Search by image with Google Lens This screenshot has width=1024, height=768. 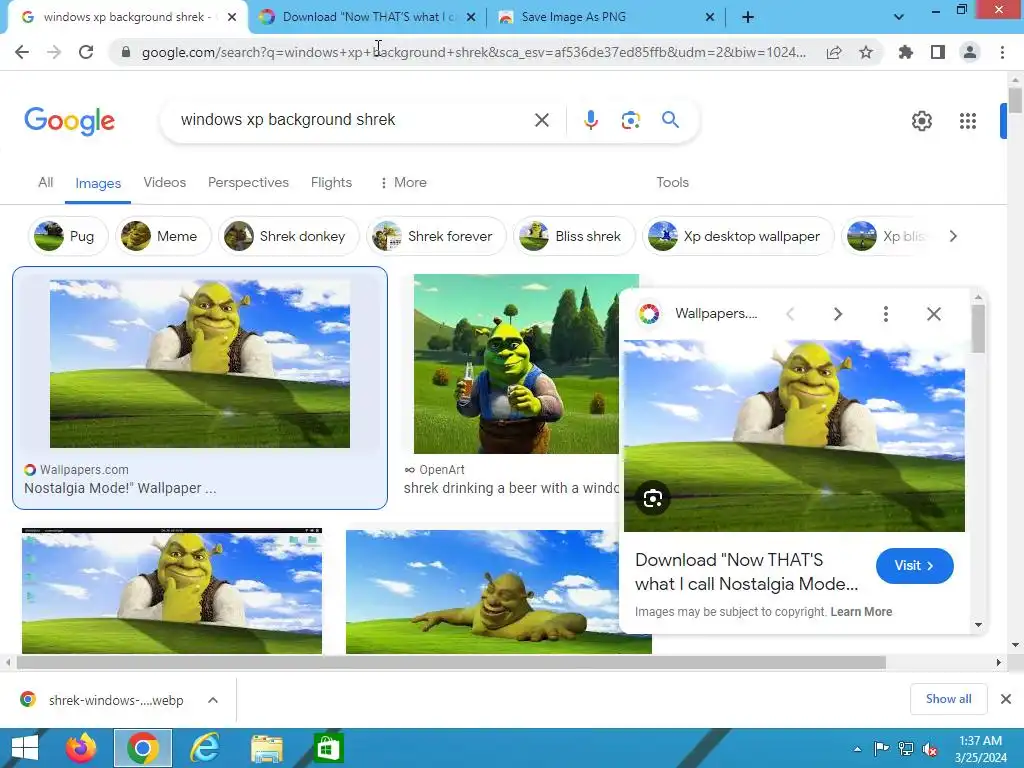(x=630, y=120)
